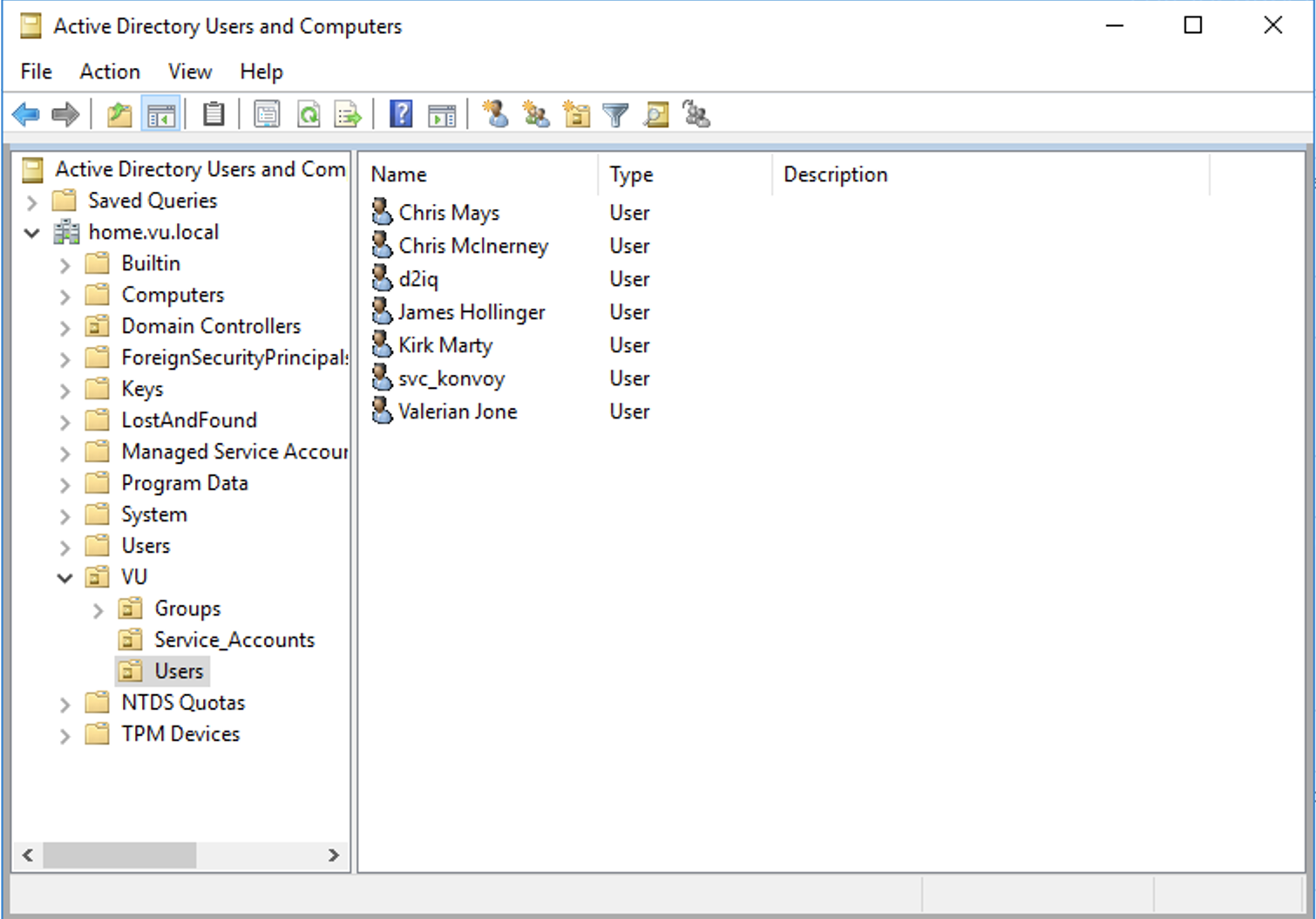Collapse the home.vu.local domain node
1316x919 pixels.
pyautogui.click(x=32, y=233)
